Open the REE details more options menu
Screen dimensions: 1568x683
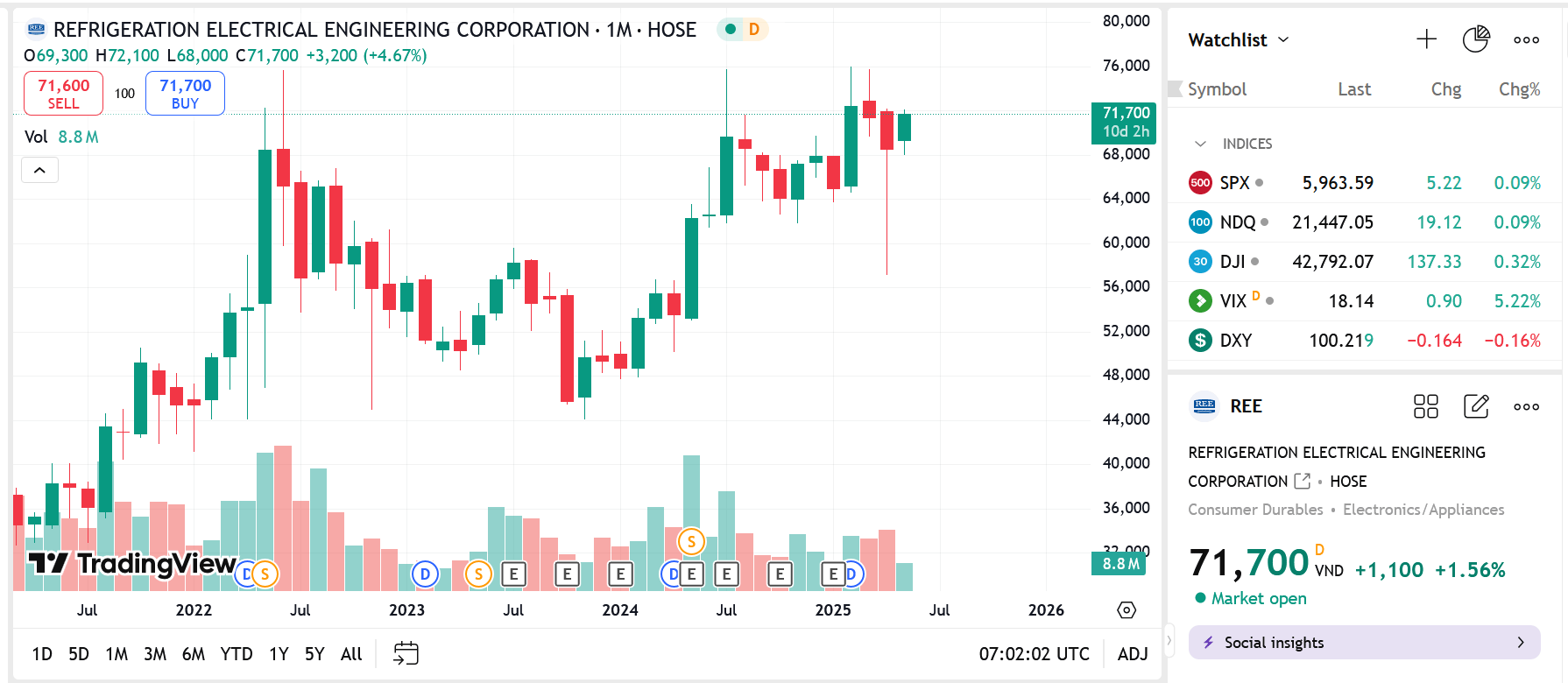(x=1526, y=406)
